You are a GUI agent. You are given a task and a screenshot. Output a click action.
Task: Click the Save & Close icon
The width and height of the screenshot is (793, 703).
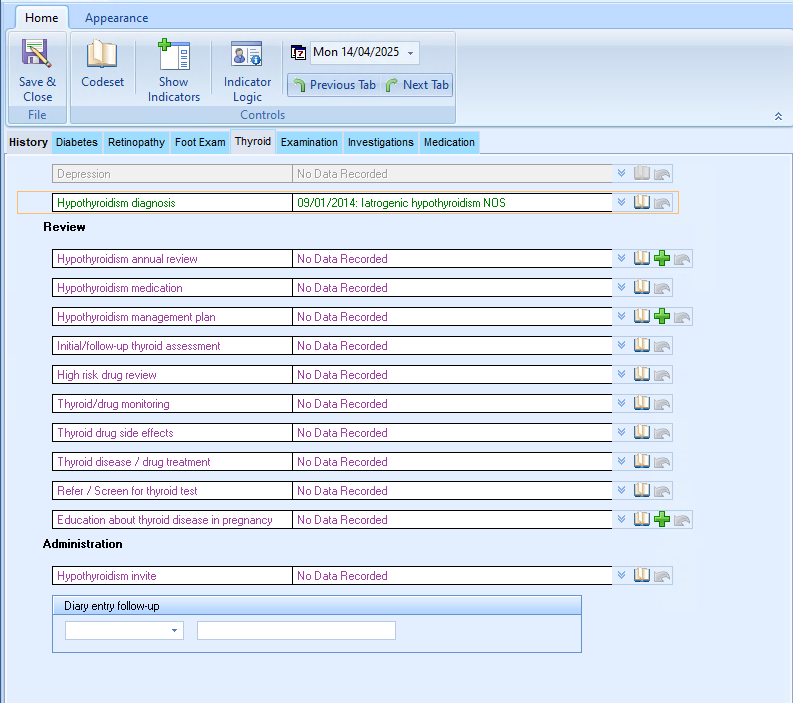tap(36, 53)
